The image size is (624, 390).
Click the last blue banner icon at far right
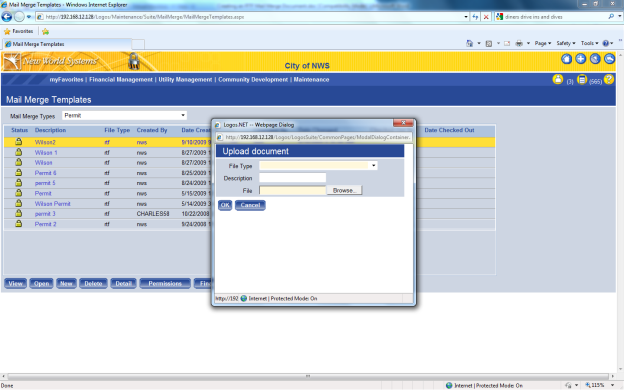click(x=609, y=59)
